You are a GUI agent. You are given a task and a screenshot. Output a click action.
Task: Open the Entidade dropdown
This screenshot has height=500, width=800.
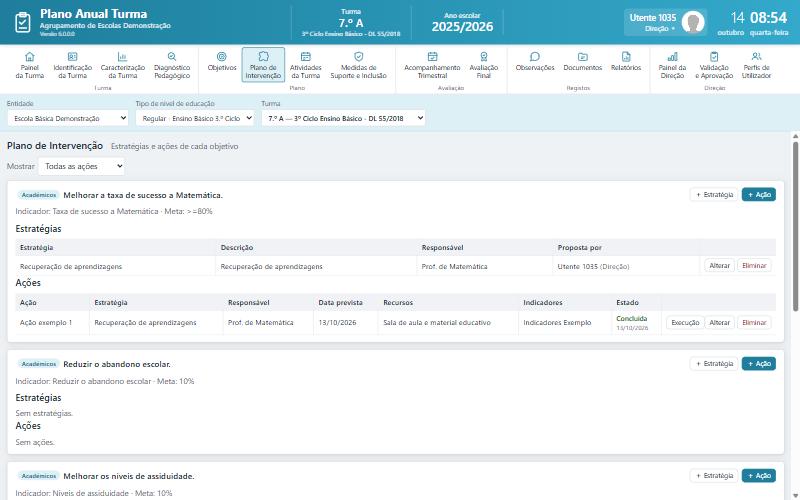tap(68, 118)
